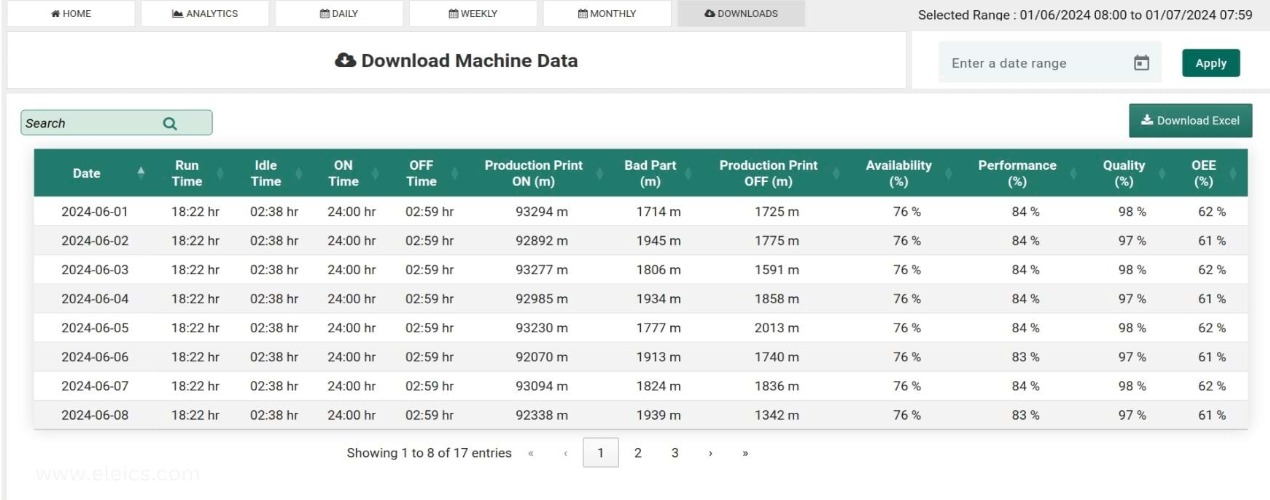Sort by Quality (%) column header
The image size is (1270, 500).
[1123, 173]
